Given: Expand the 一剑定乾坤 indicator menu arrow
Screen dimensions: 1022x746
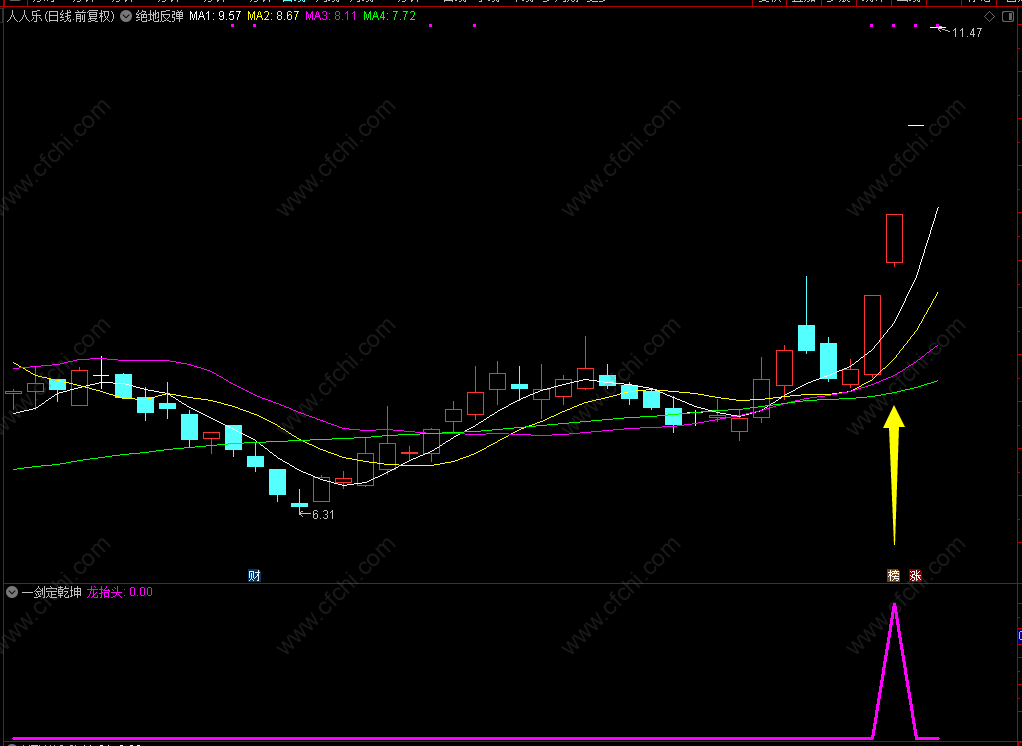Looking at the screenshot, I should pos(12,592).
